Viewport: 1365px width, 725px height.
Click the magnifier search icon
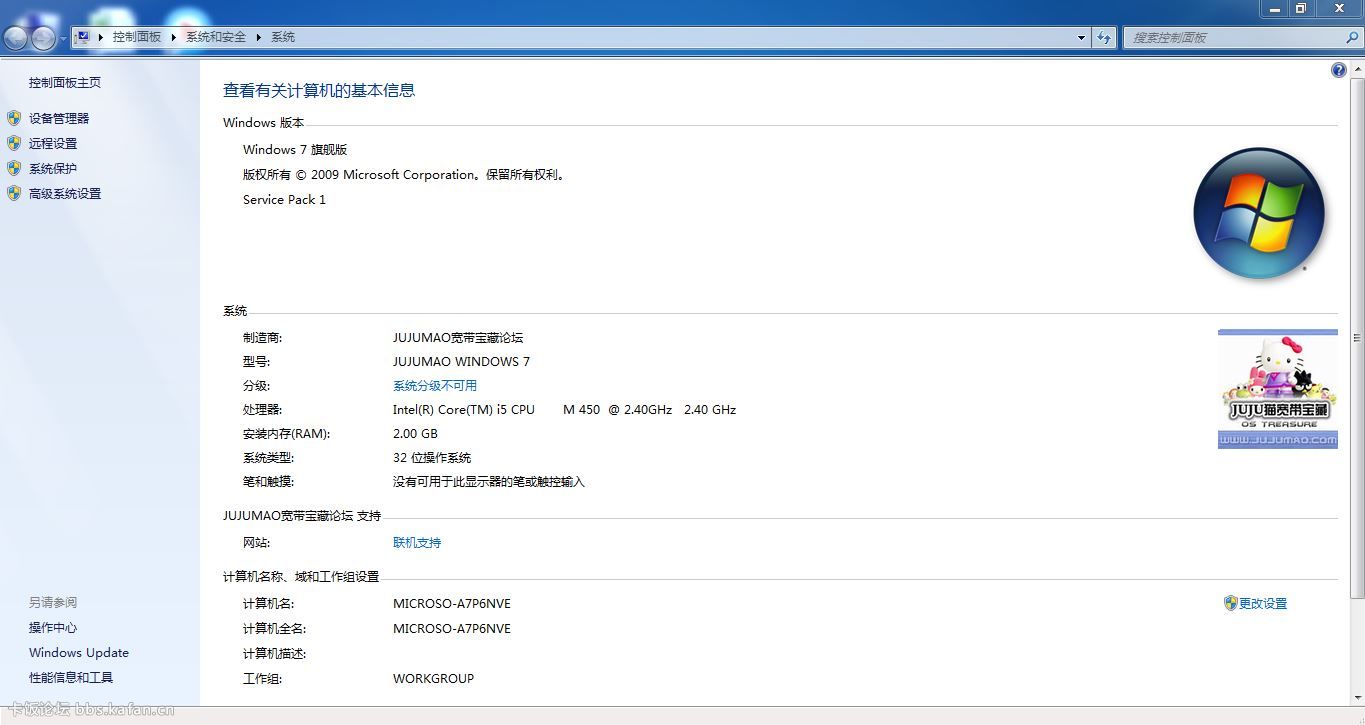tap(1353, 38)
